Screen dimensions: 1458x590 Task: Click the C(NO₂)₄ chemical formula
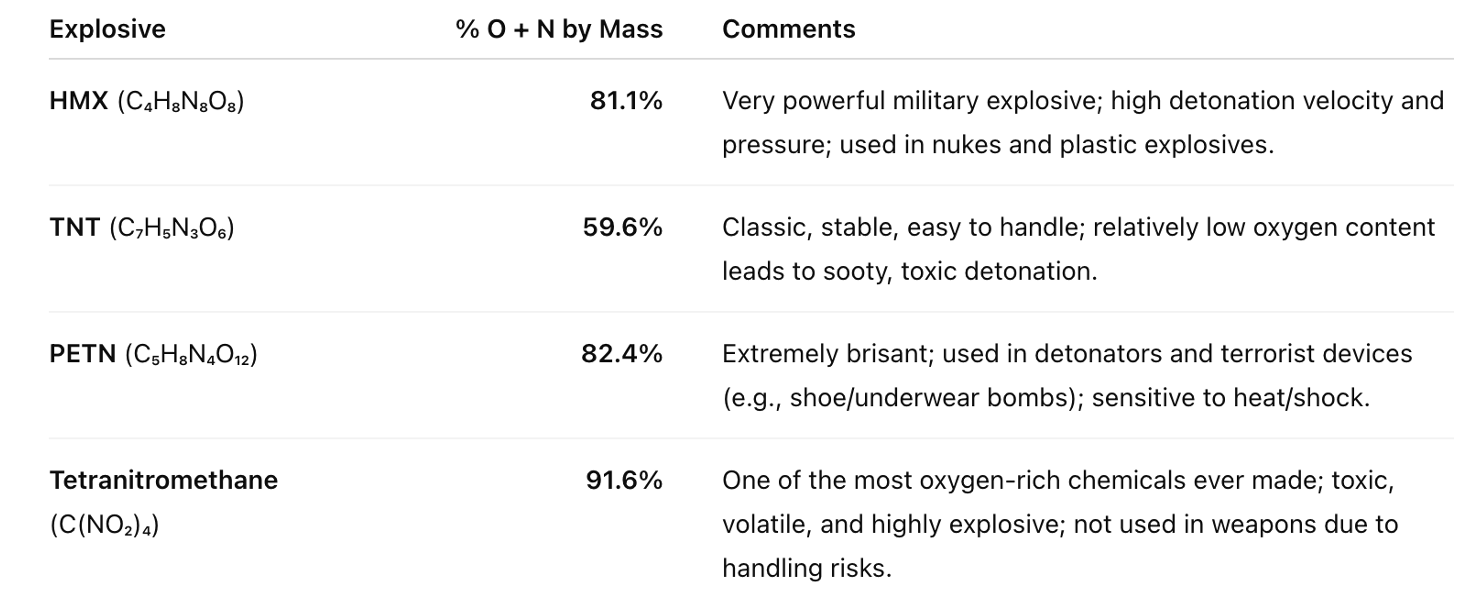click(104, 525)
